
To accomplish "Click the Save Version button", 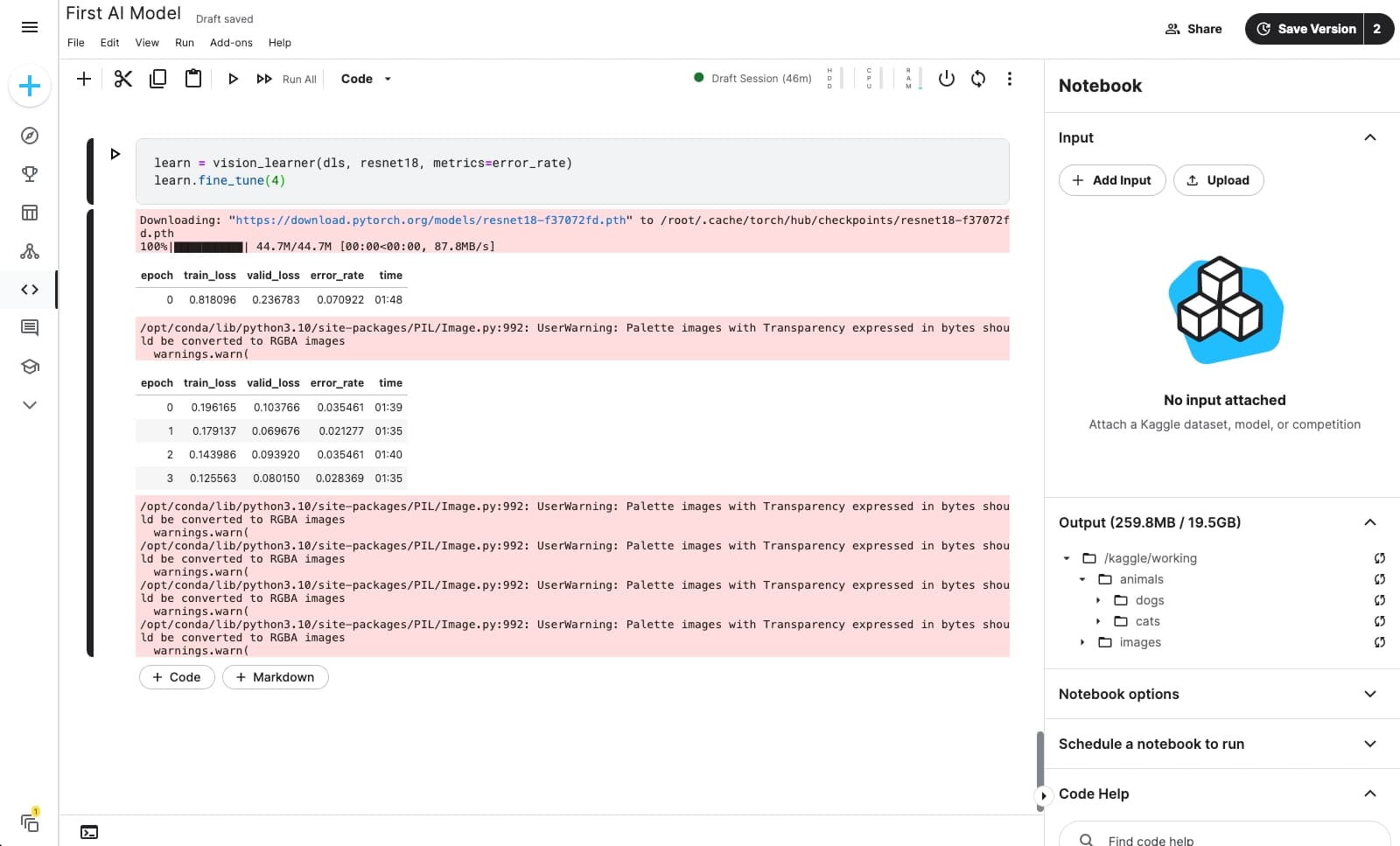I will [x=1305, y=29].
